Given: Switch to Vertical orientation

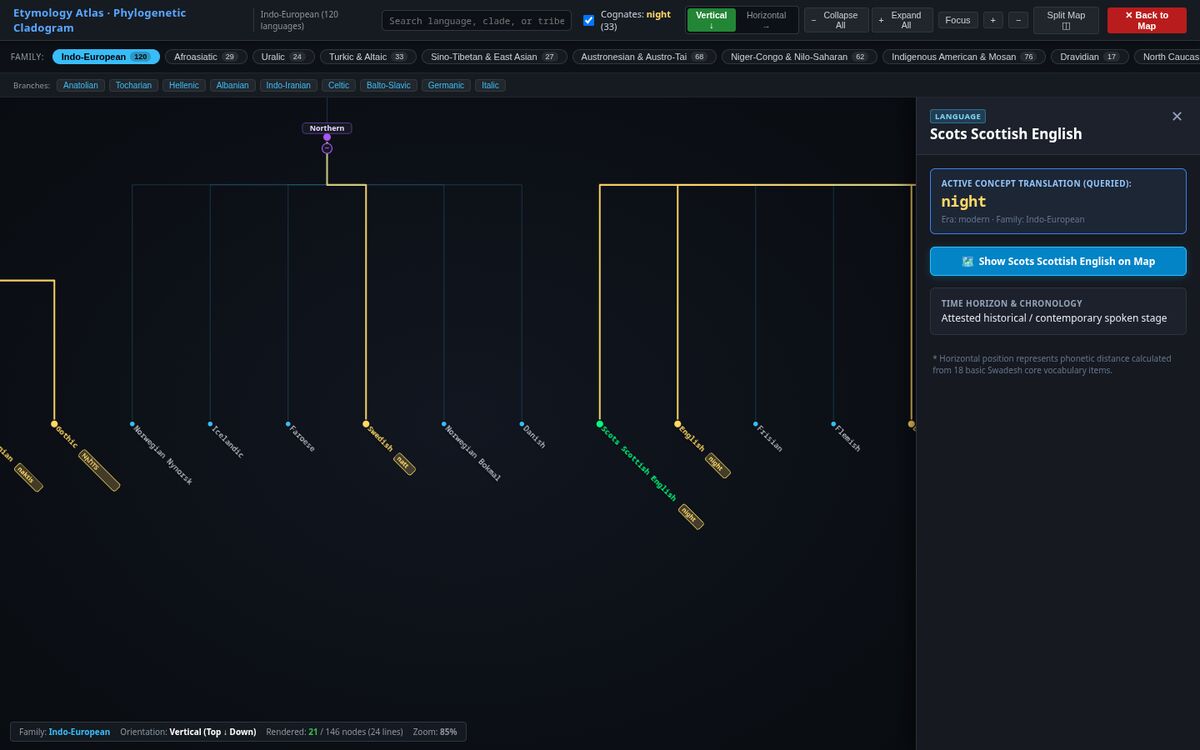Looking at the screenshot, I should [711, 20].
